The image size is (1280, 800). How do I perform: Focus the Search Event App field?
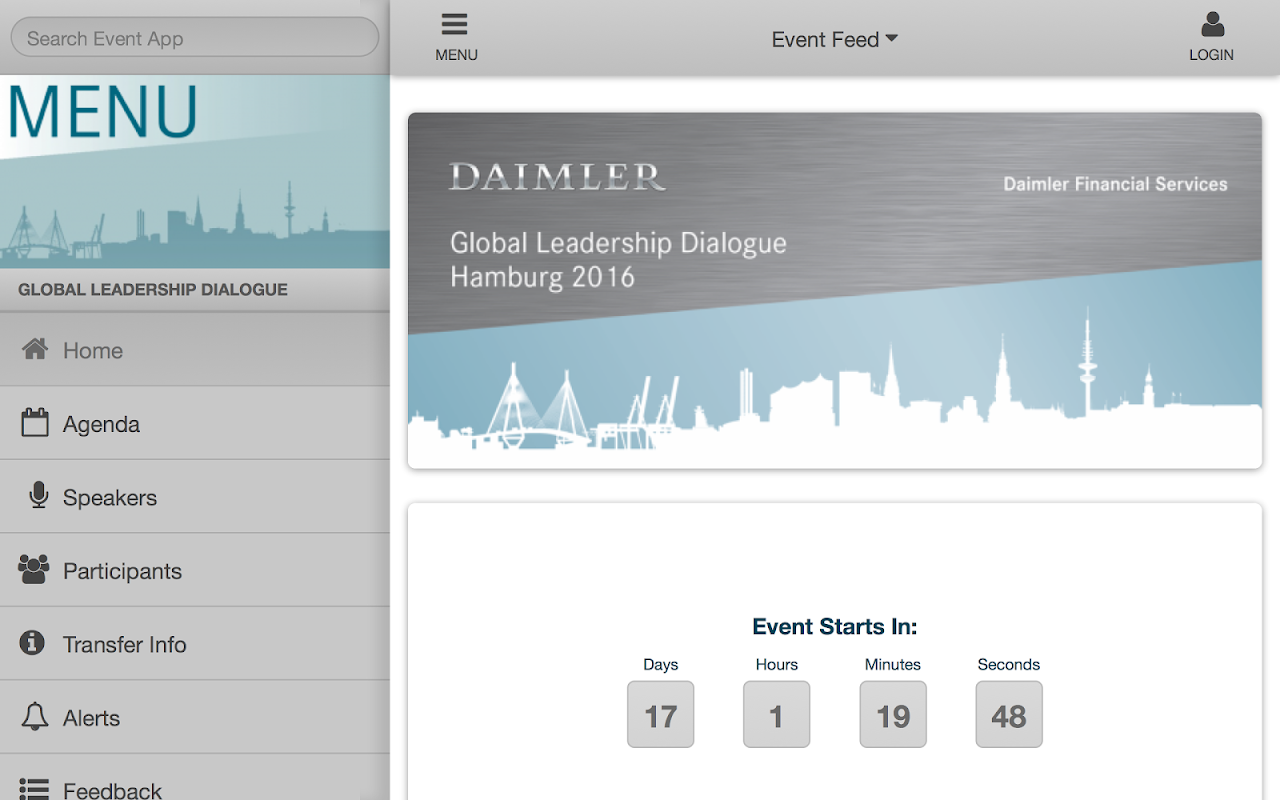point(195,38)
